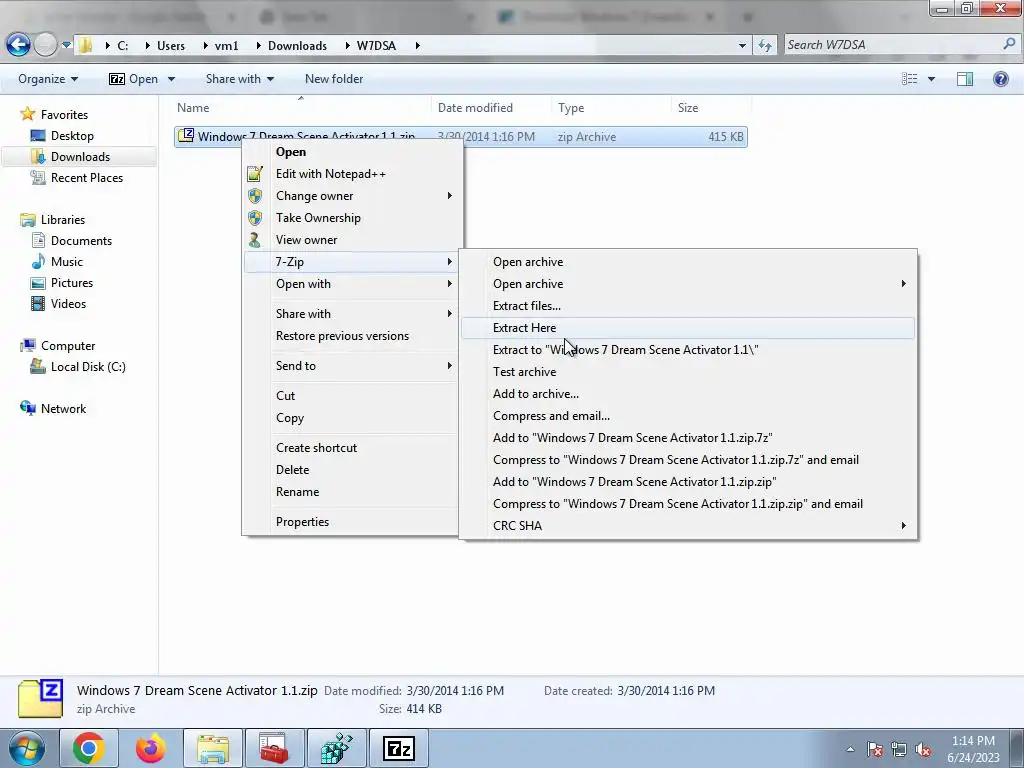
Task: Click New folder in toolbar
Action: point(334,79)
